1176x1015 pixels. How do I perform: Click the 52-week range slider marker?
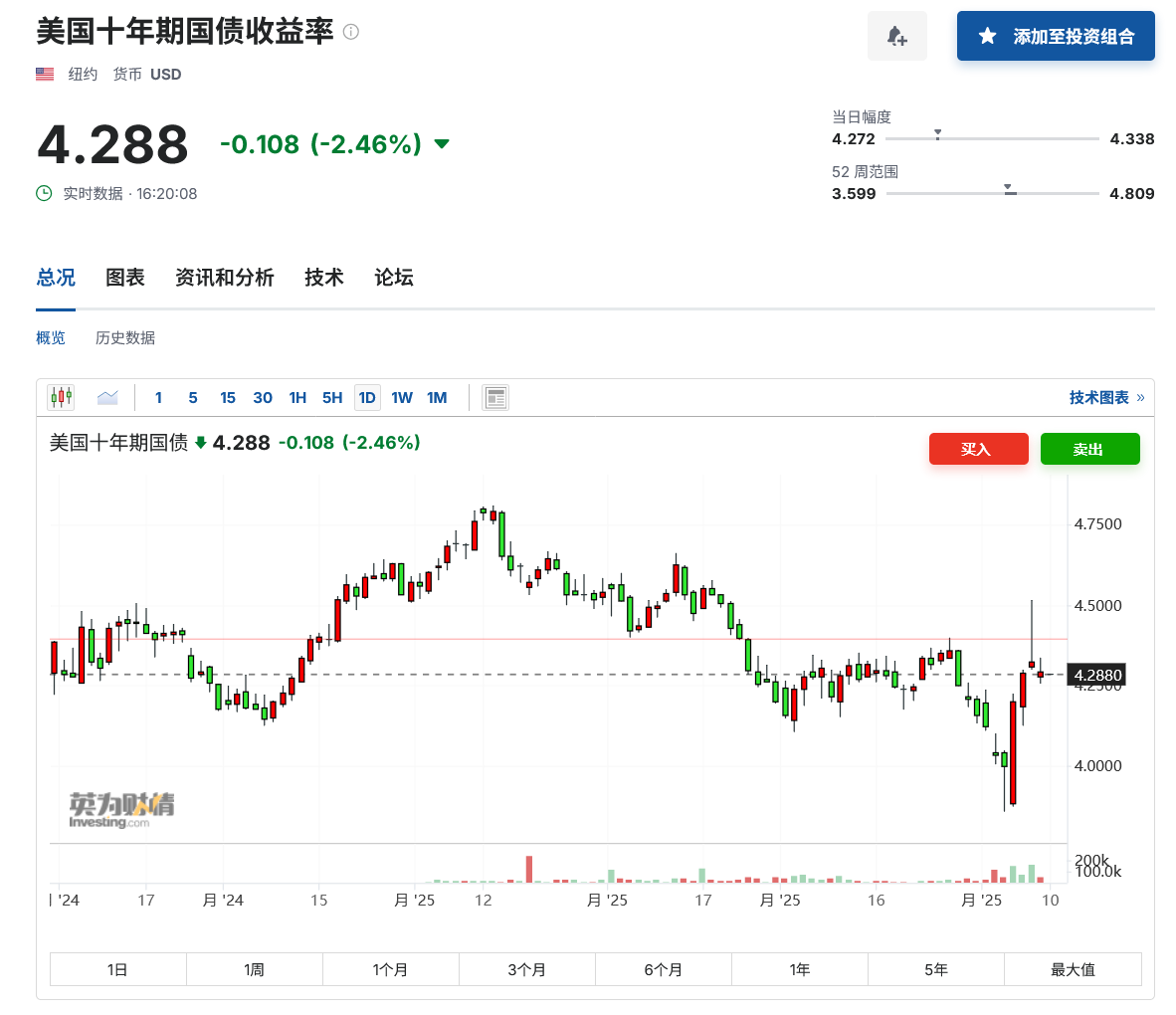[1010, 189]
